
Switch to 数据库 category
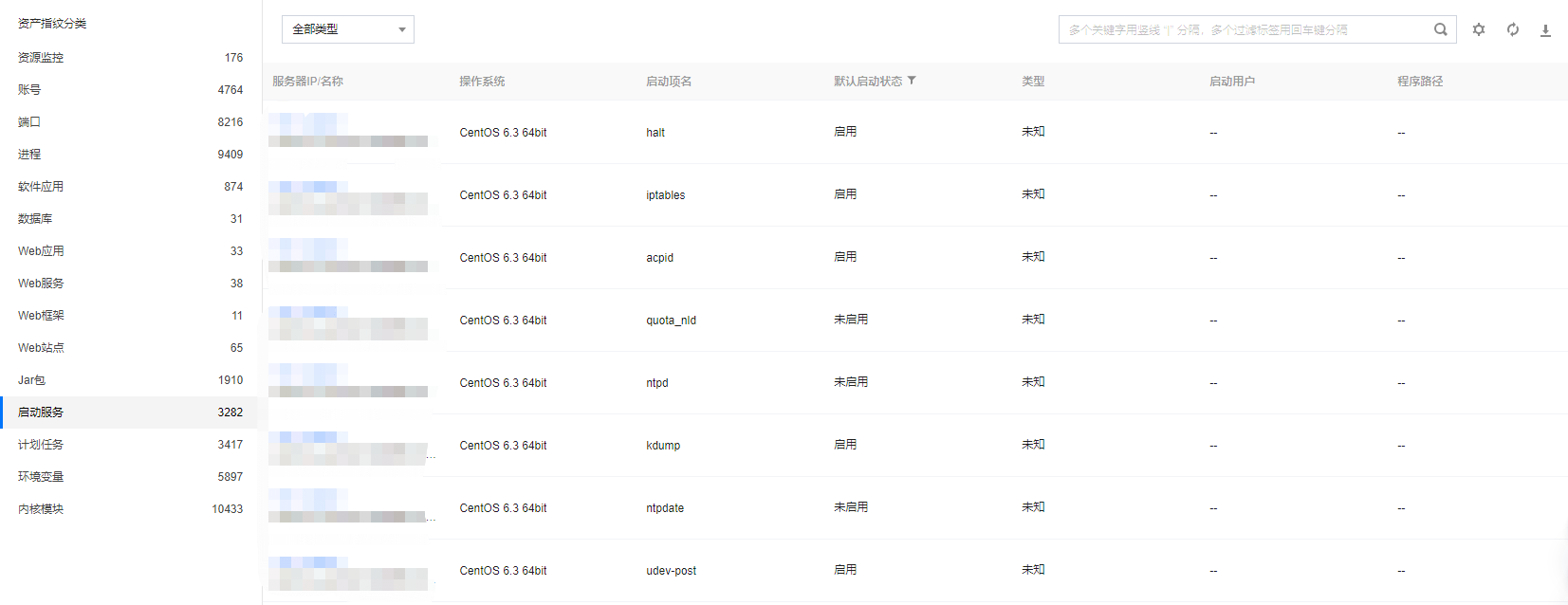tap(35, 219)
